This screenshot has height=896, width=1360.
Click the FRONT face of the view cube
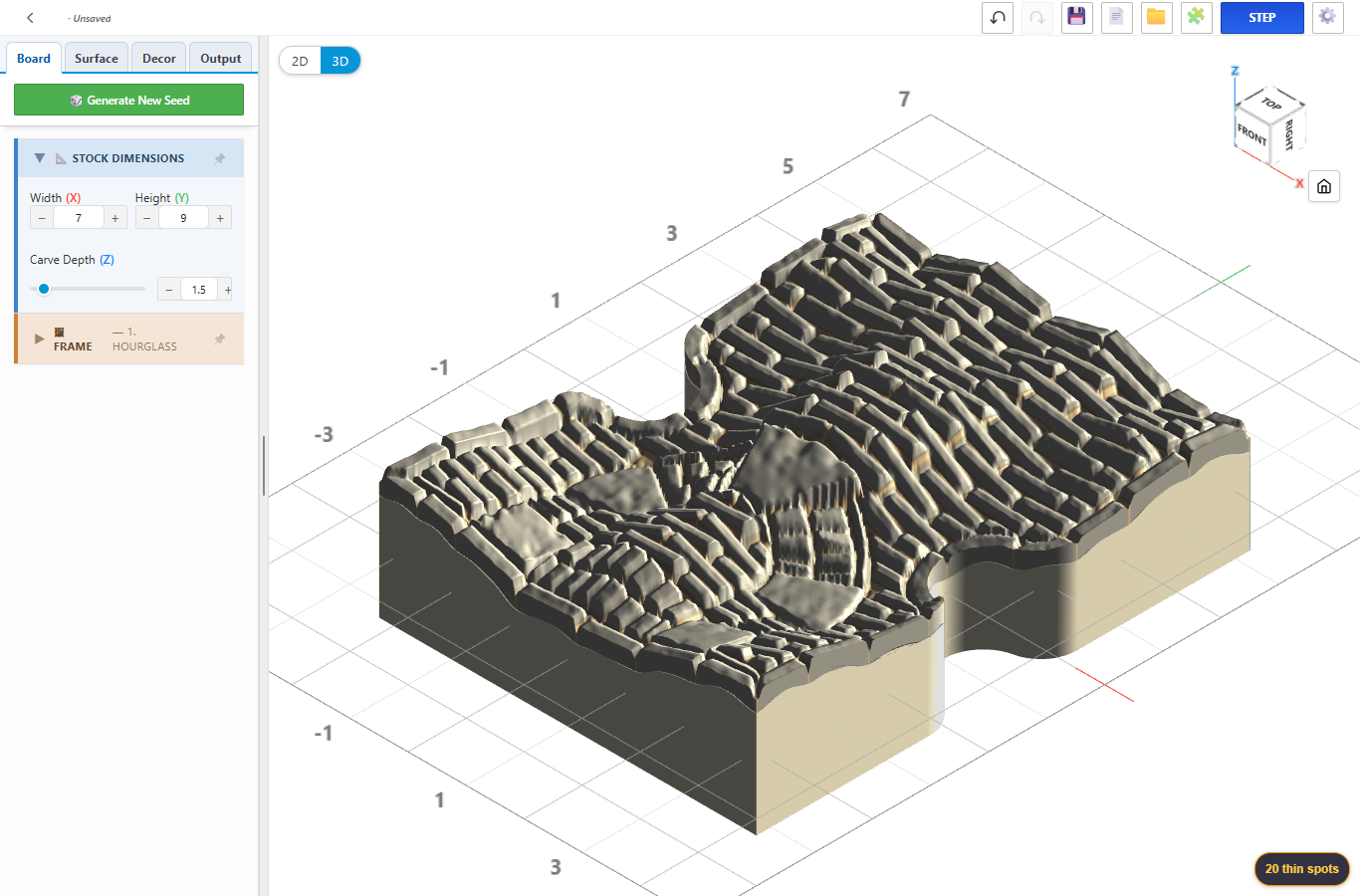tap(1251, 135)
